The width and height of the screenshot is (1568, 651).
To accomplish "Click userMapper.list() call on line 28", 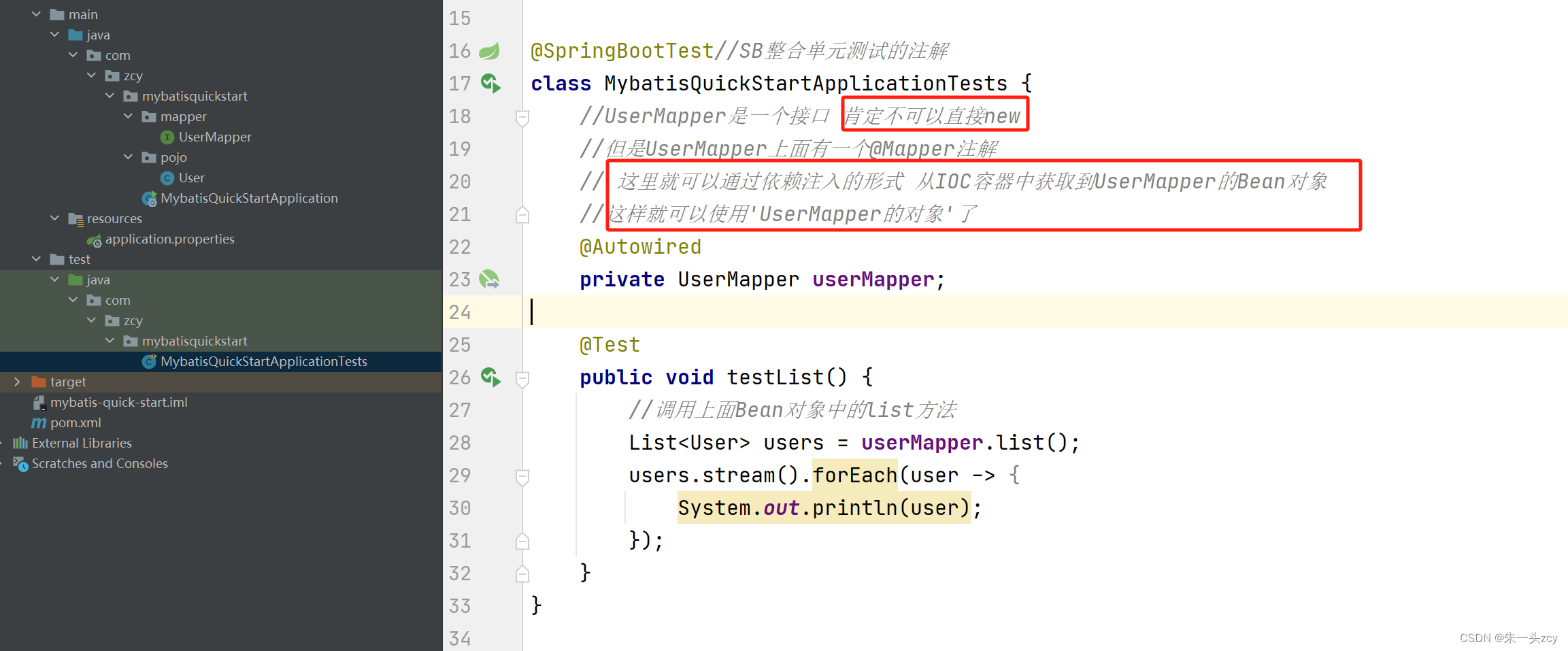I will pos(965,443).
